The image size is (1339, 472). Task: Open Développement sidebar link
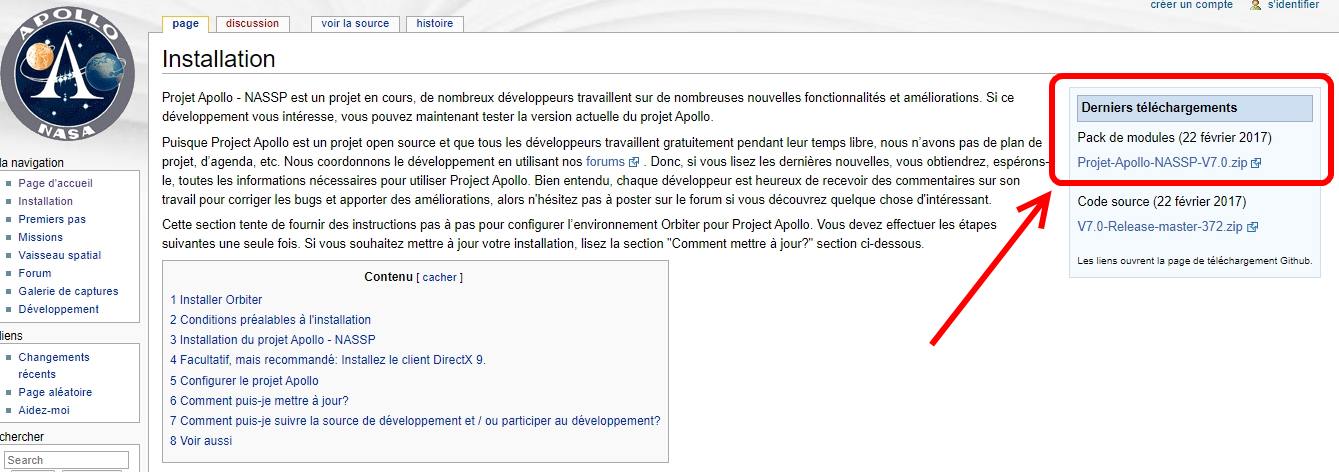pos(58,309)
